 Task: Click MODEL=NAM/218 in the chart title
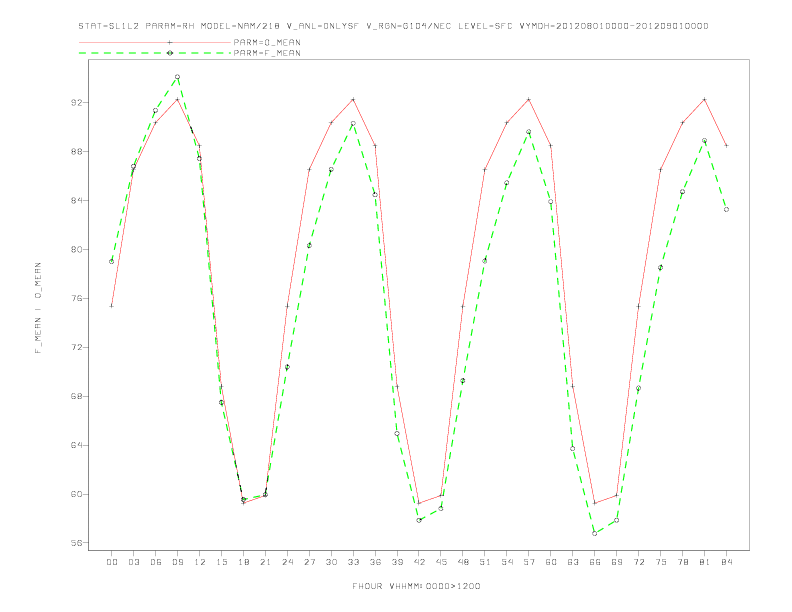[240, 26]
